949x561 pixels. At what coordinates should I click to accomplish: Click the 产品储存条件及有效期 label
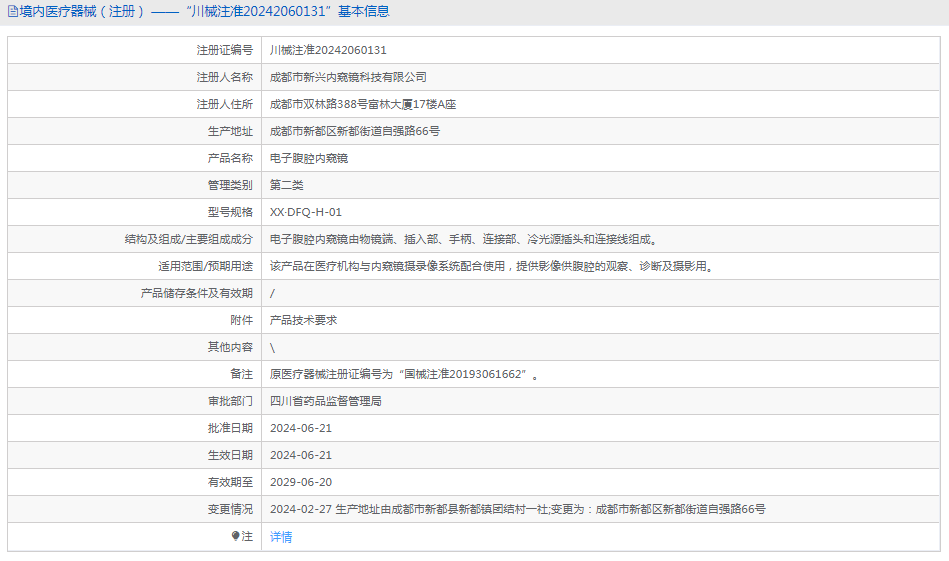[x=197, y=294]
